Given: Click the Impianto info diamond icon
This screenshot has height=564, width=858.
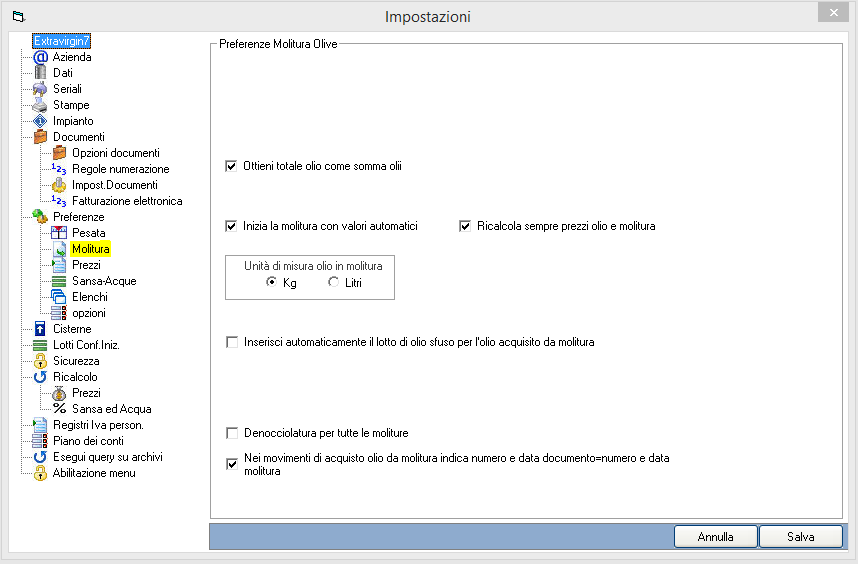Looking at the screenshot, I should click(x=40, y=121).
